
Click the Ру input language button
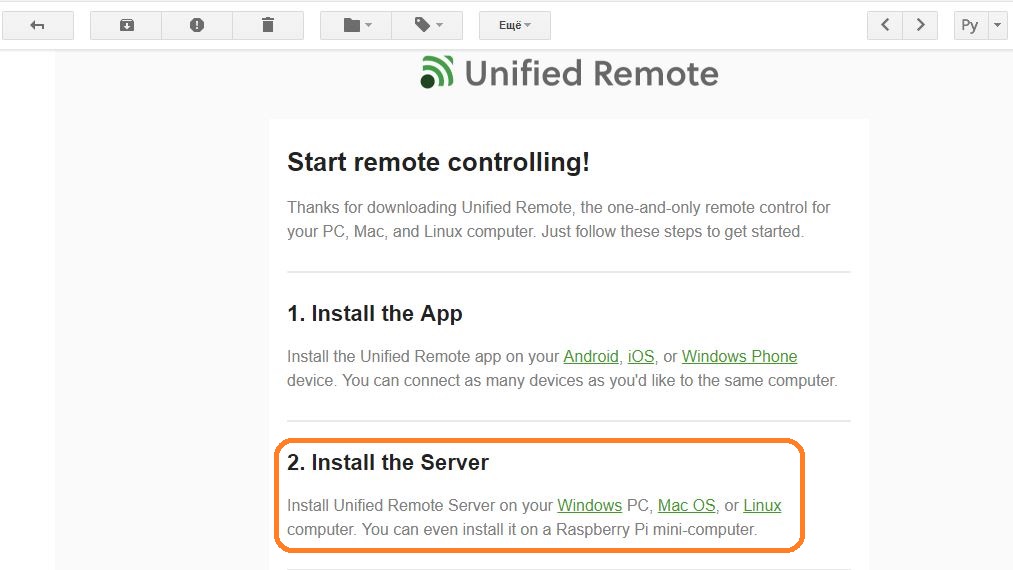pos(971,25)
